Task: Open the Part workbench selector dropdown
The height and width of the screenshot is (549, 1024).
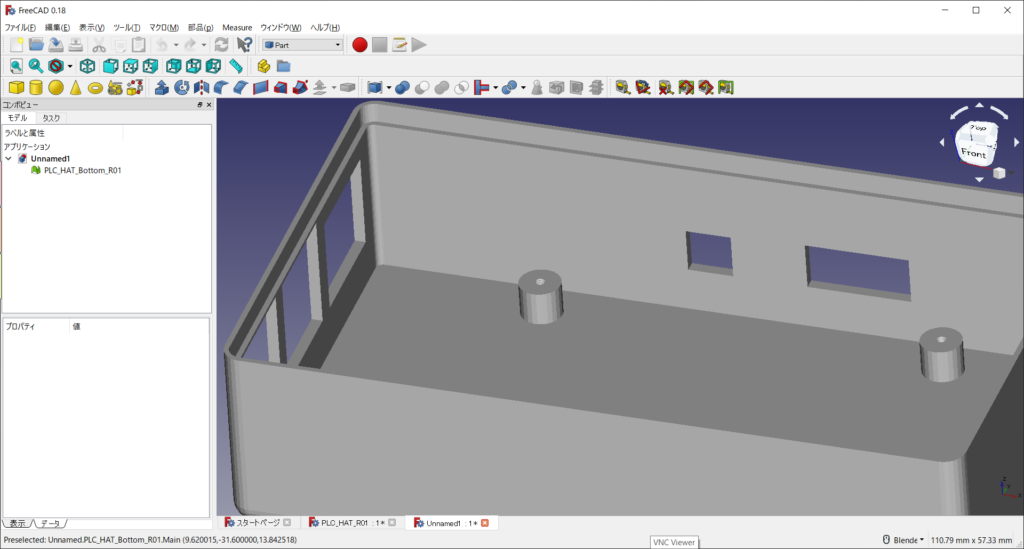Action: (x=302, y=44)
